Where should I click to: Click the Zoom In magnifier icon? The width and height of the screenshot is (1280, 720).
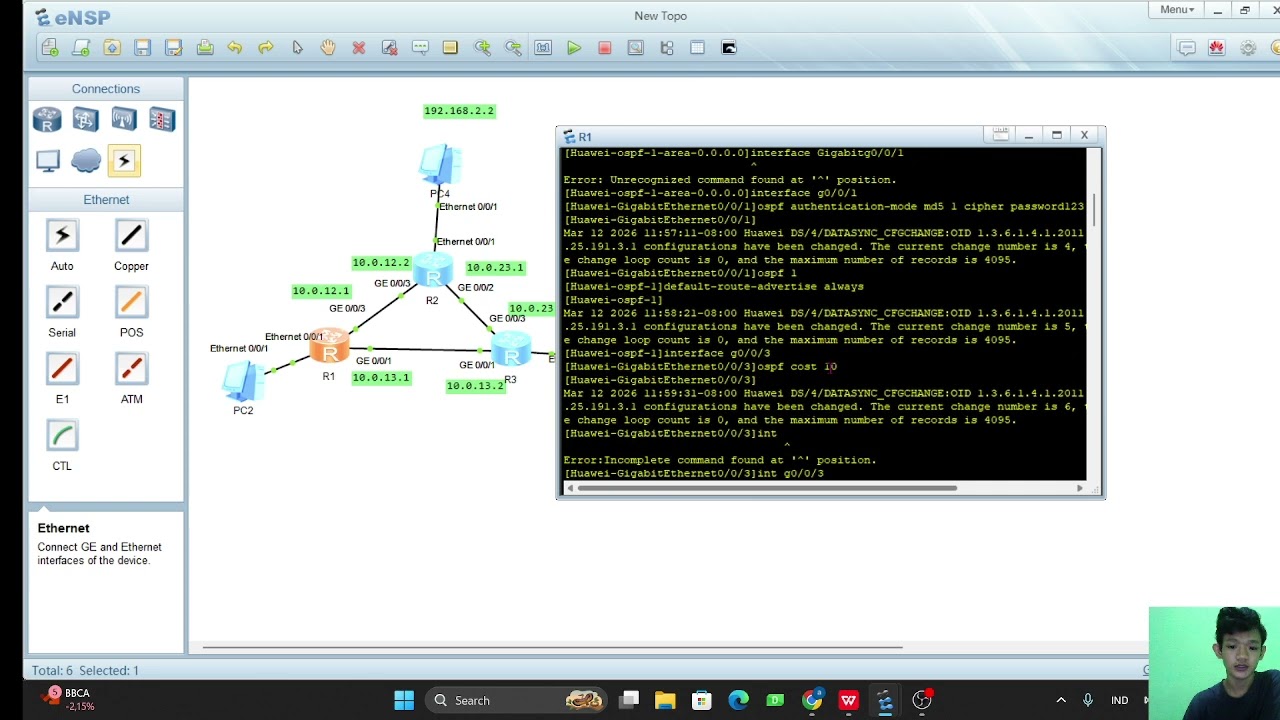(x=482, y=47)
